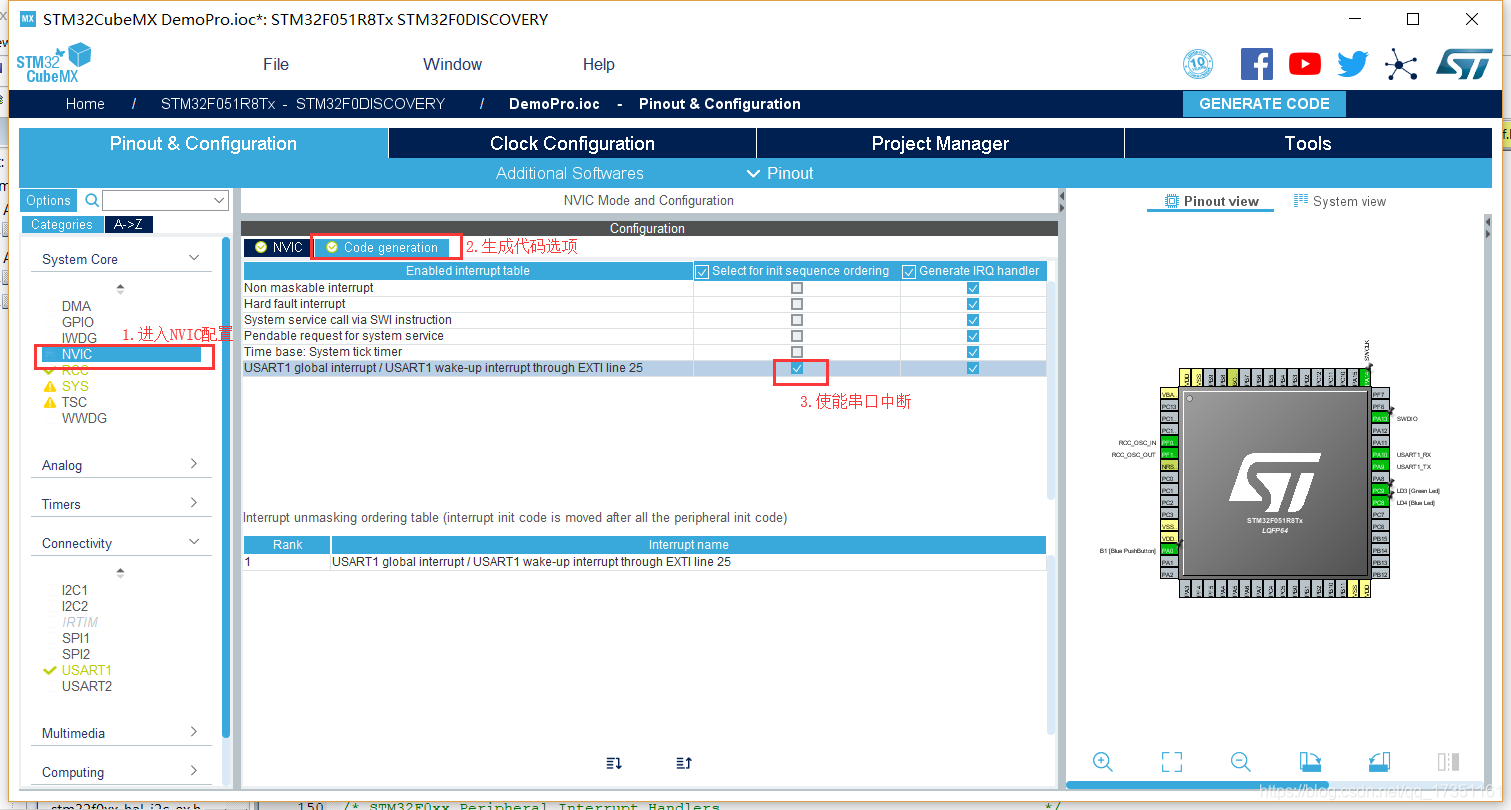The height and width of the screenshot is (810, 1511).
Task: Collapse the Connectivity category
Action: [x=194, y=542]
